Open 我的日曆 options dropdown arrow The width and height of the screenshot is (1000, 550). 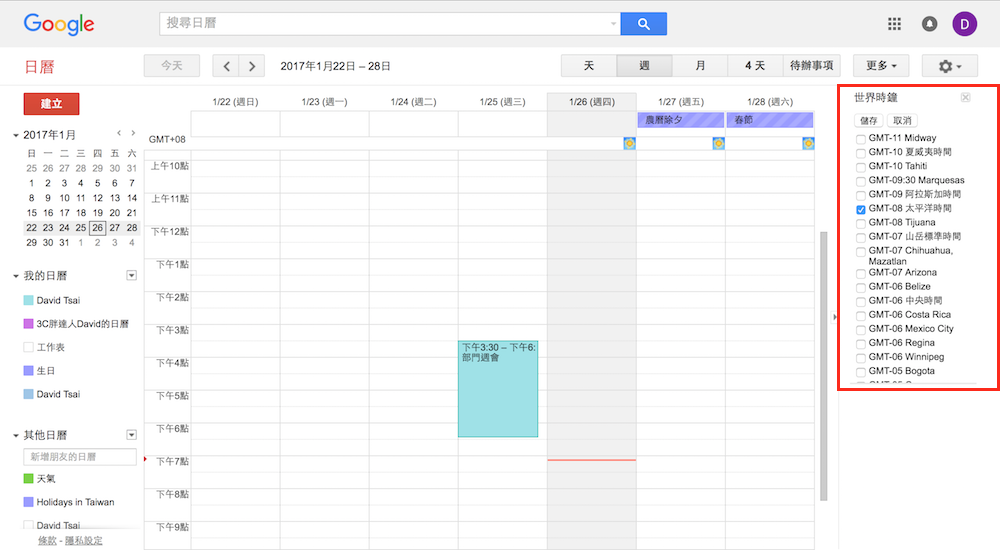[x=131, y=276]
